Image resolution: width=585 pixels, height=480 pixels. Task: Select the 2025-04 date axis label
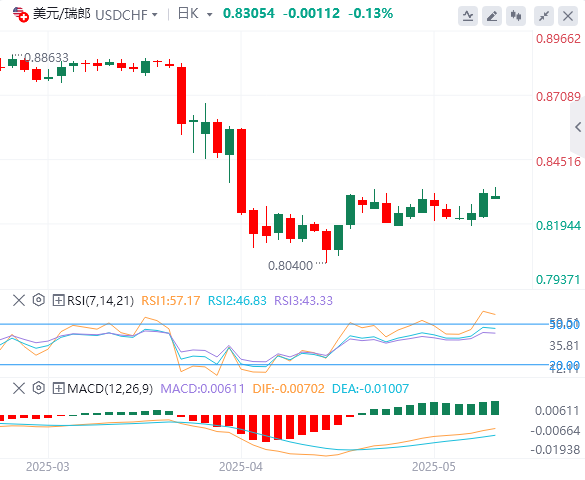(241, 467)
